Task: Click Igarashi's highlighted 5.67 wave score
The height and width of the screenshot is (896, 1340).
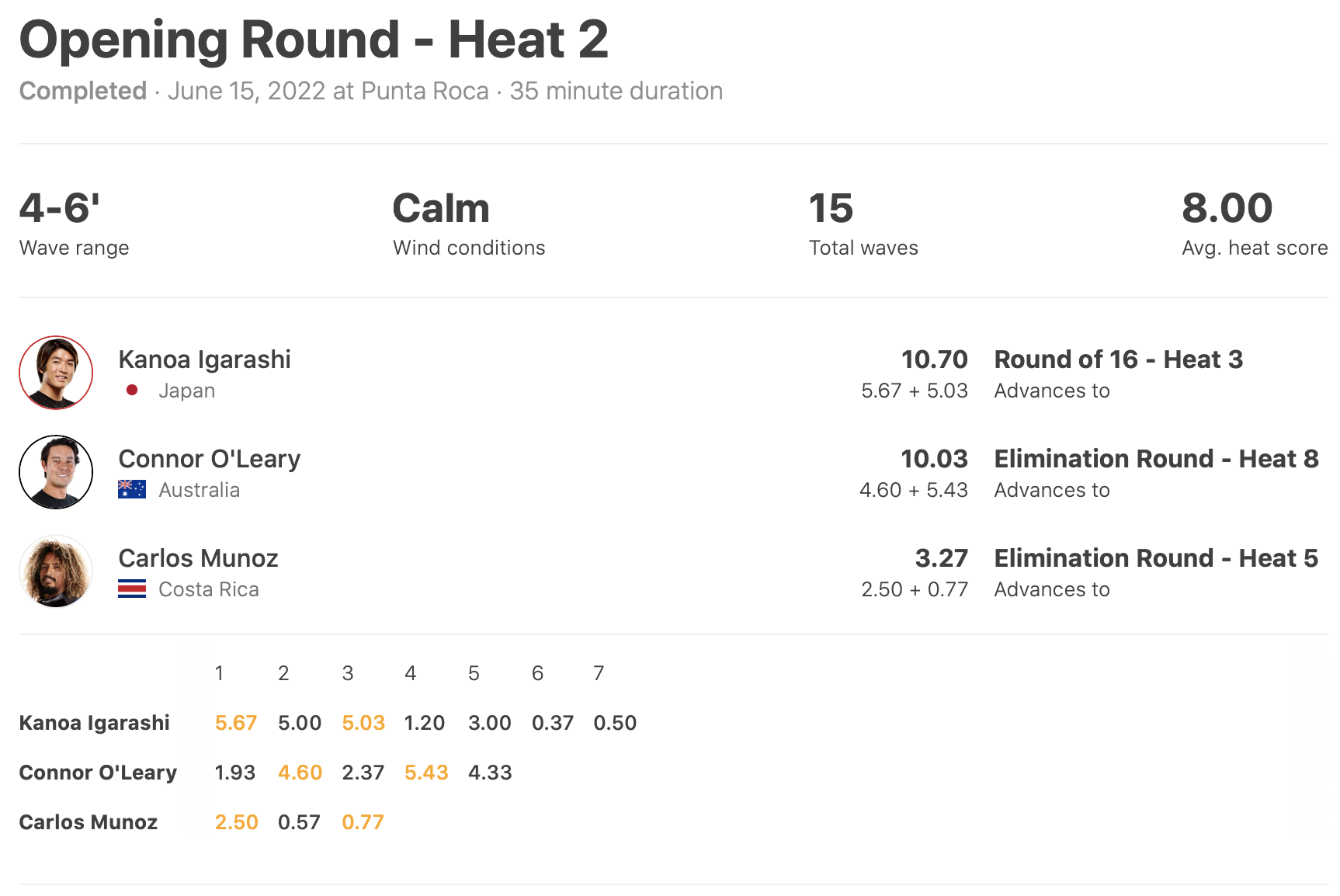Action: click(x=235, y=723)
